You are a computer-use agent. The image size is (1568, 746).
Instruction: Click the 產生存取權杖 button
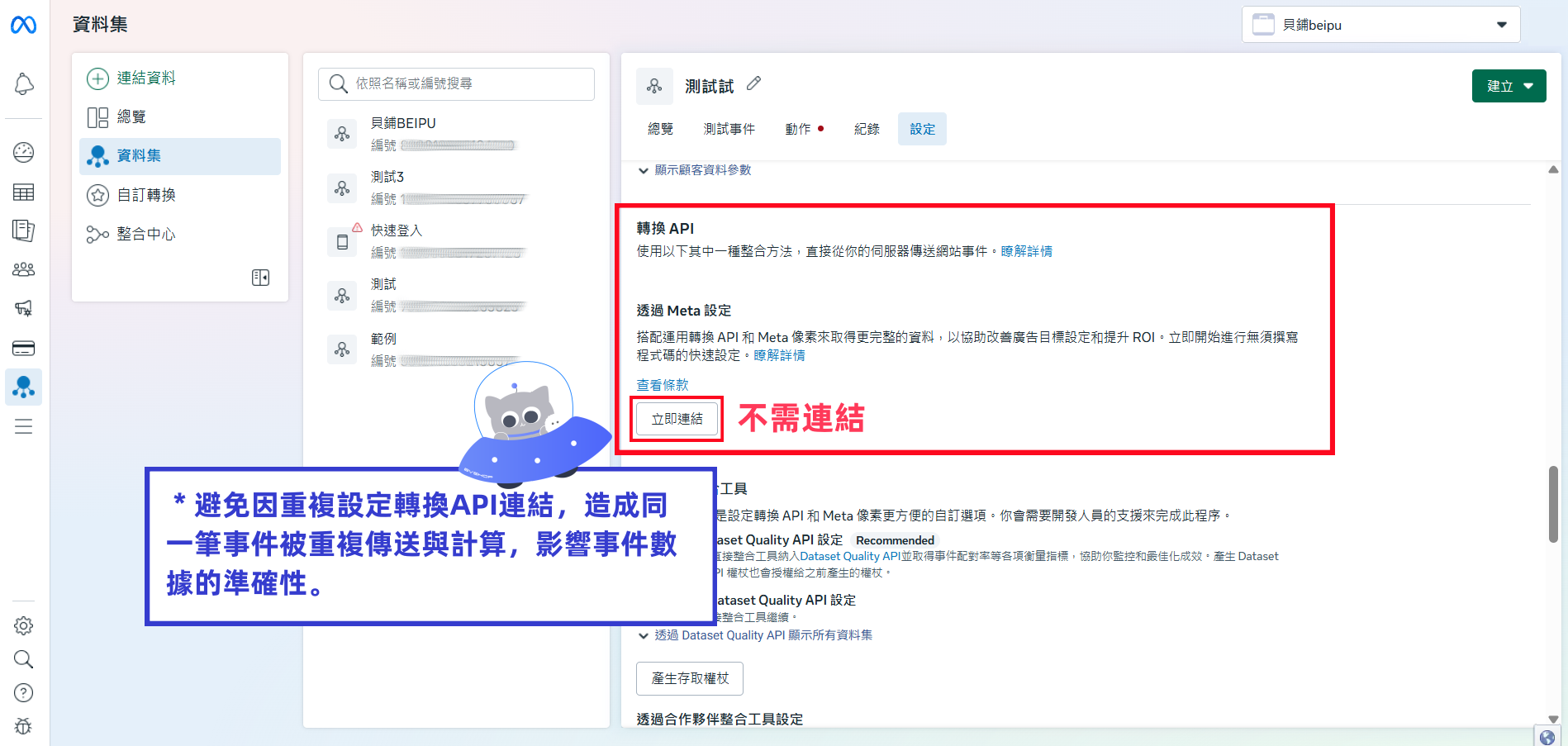click(x=690, y=678)
